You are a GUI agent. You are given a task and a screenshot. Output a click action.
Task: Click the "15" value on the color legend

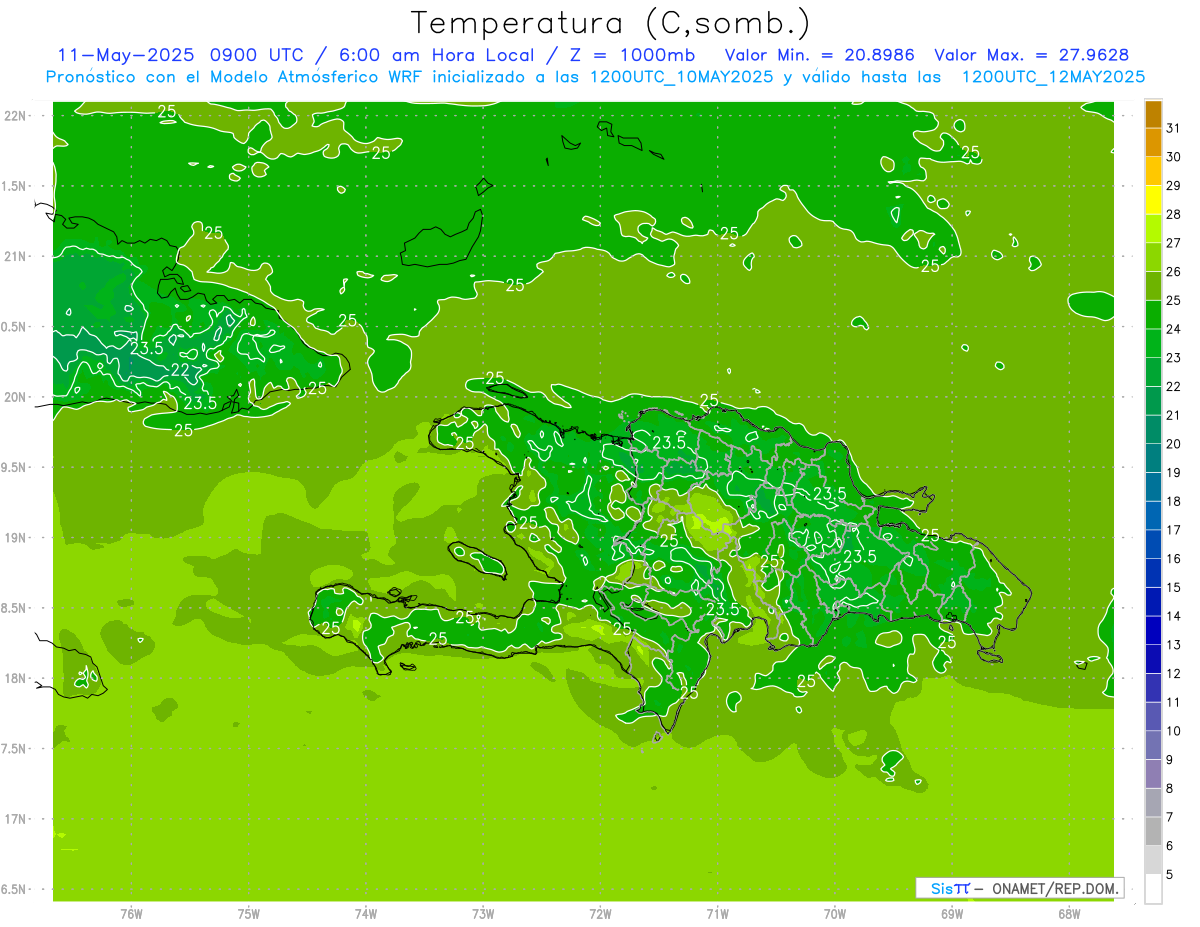point(1173,587)
